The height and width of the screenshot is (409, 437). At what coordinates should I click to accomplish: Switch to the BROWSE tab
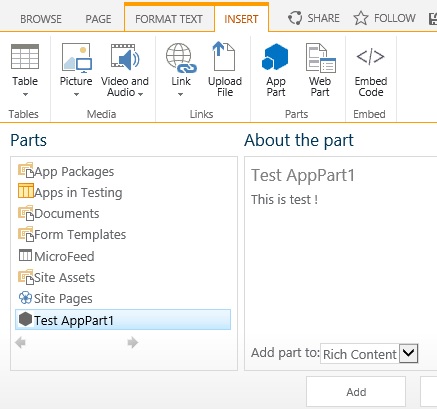pyautogui.click(x=41, y=19)
